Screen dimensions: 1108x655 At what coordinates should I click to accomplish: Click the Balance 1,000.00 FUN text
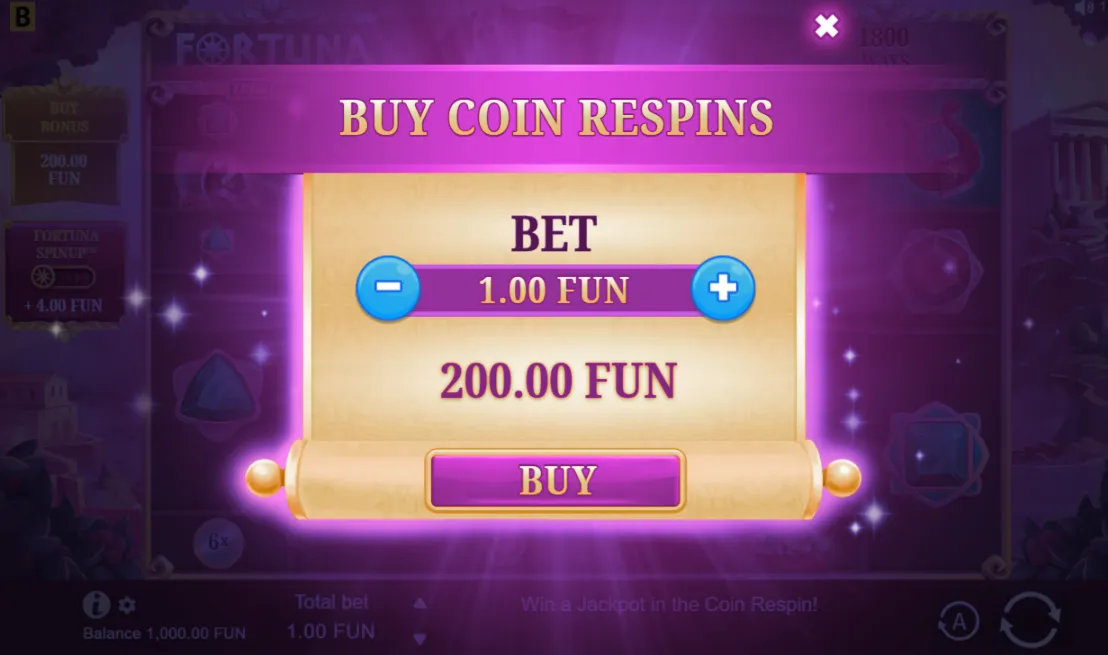point(164,634)
